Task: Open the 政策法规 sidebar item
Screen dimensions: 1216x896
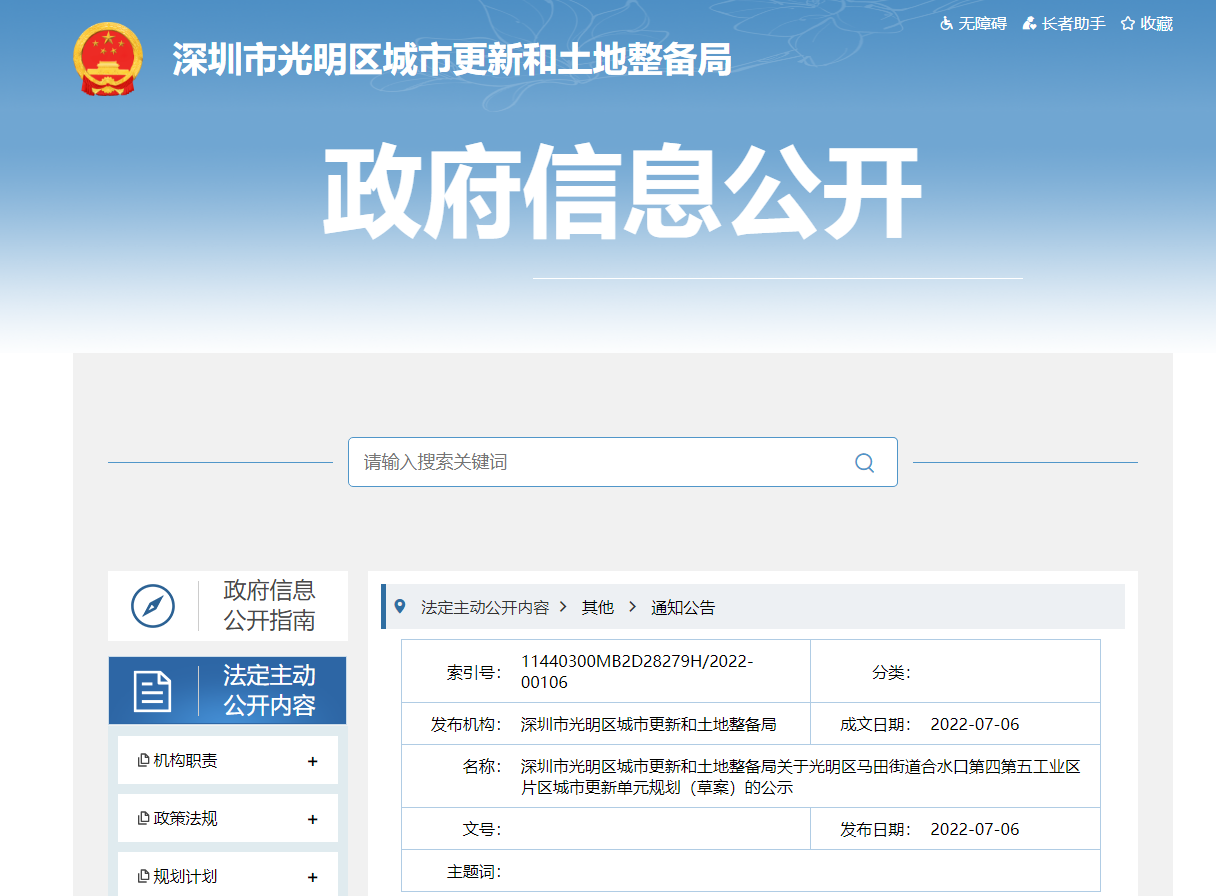Action: click(x=185, y=819)
